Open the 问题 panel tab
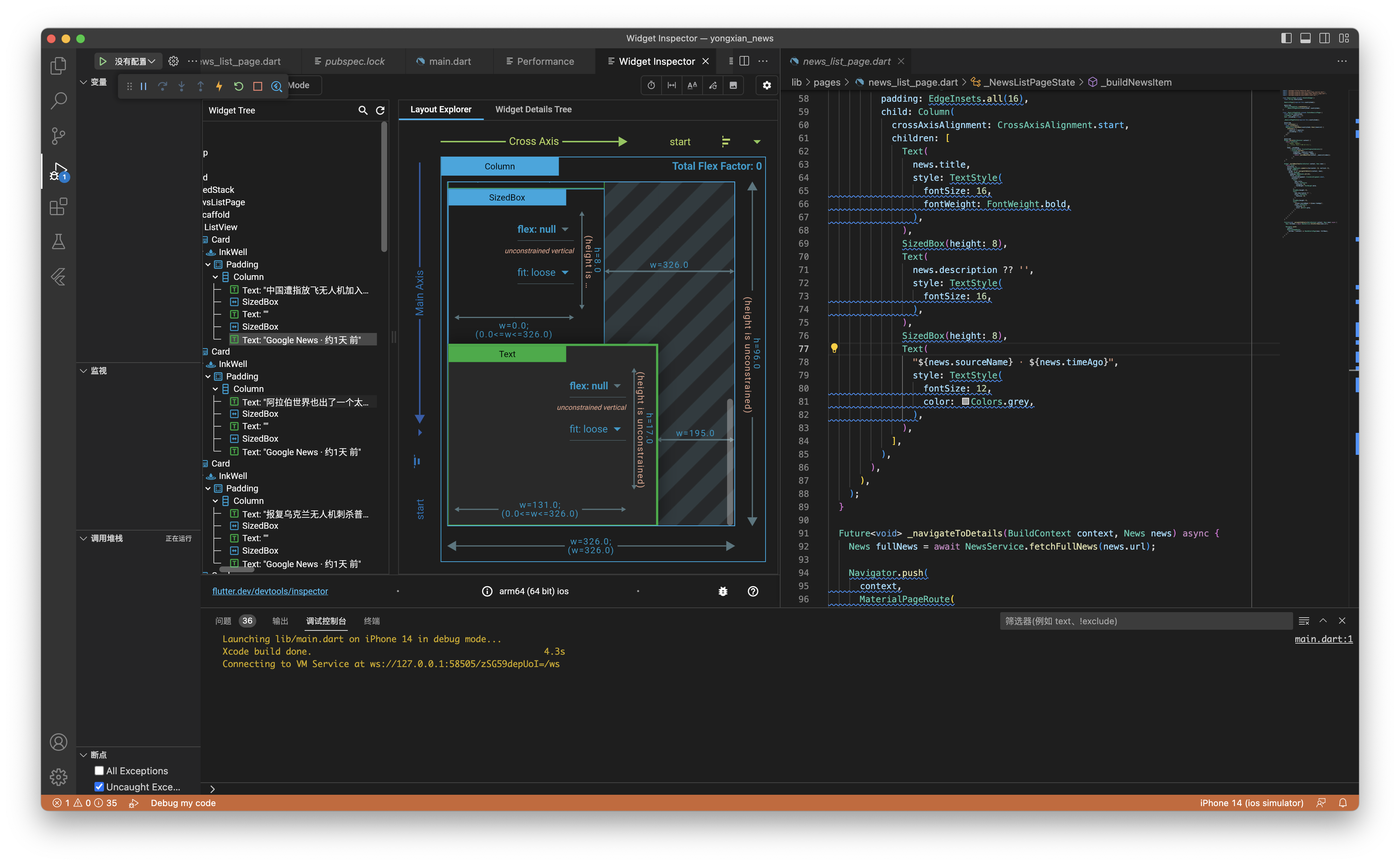This screenshot has height=865, width=1400. 223,621
